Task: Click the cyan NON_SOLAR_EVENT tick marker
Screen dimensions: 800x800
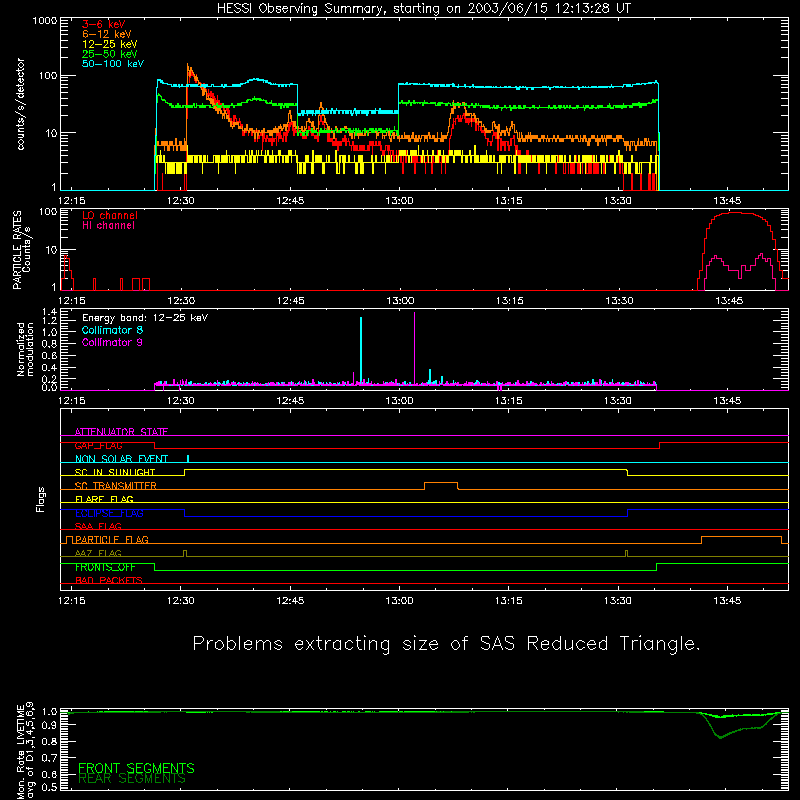Action: [188, 458]
